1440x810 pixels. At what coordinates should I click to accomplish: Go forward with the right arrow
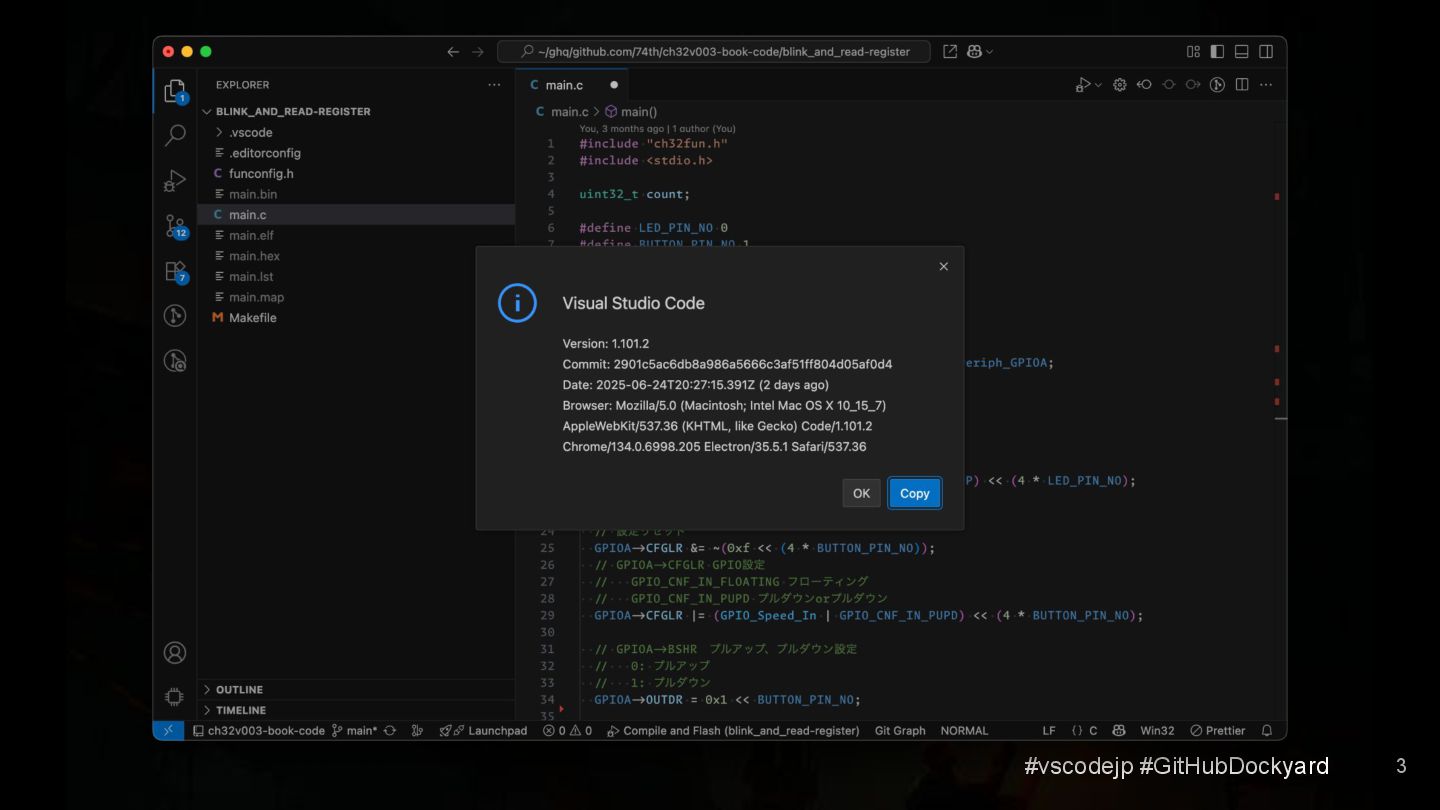pos(478,52)
